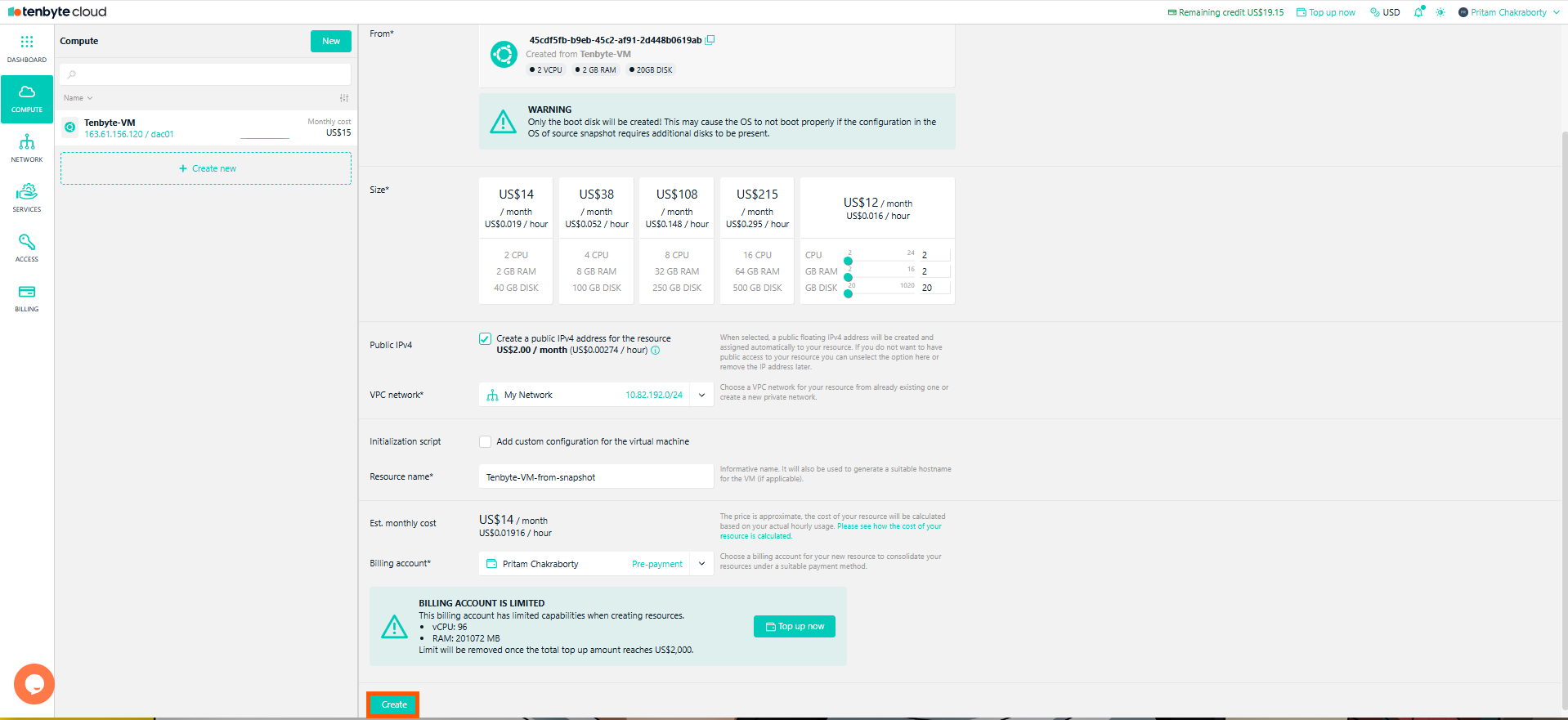Click the GB RAM value field
1568x720 pixels.
coord(934,271)
